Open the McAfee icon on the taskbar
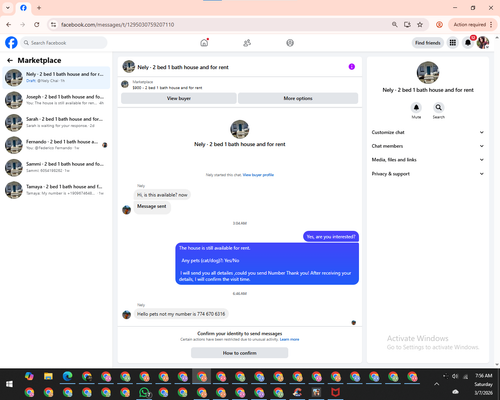Image resolution: width=500 pixels, height=400 pixels. tap(335, 392)
